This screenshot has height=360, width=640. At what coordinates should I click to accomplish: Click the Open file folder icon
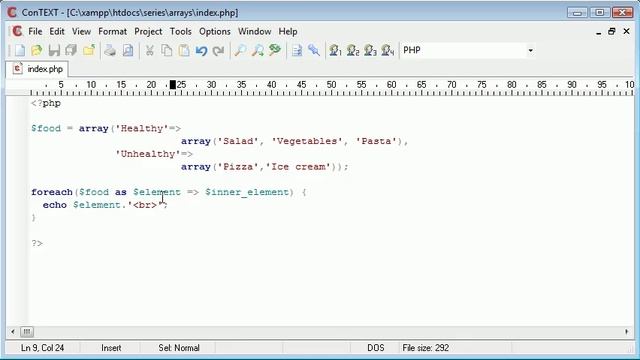click(x=37, y=51)
